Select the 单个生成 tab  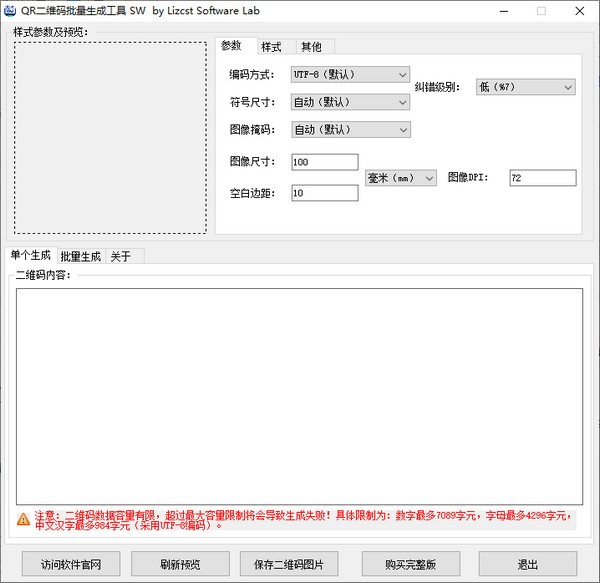click(x=30, y=255)
